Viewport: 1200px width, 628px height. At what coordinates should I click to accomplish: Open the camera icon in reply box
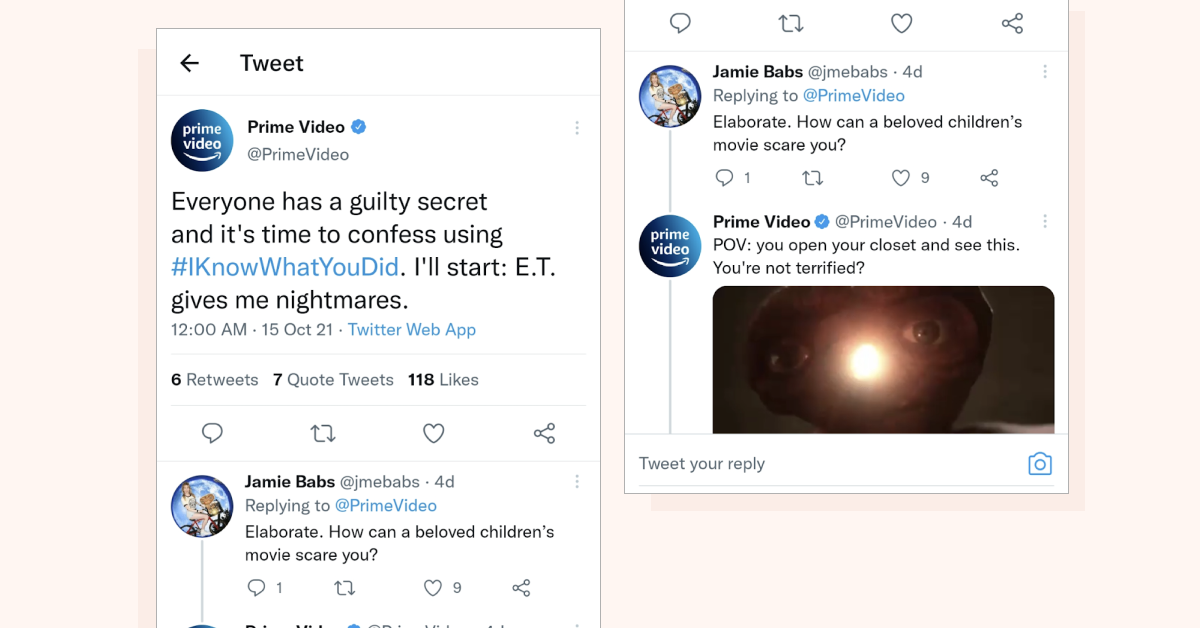point(1040,464)
